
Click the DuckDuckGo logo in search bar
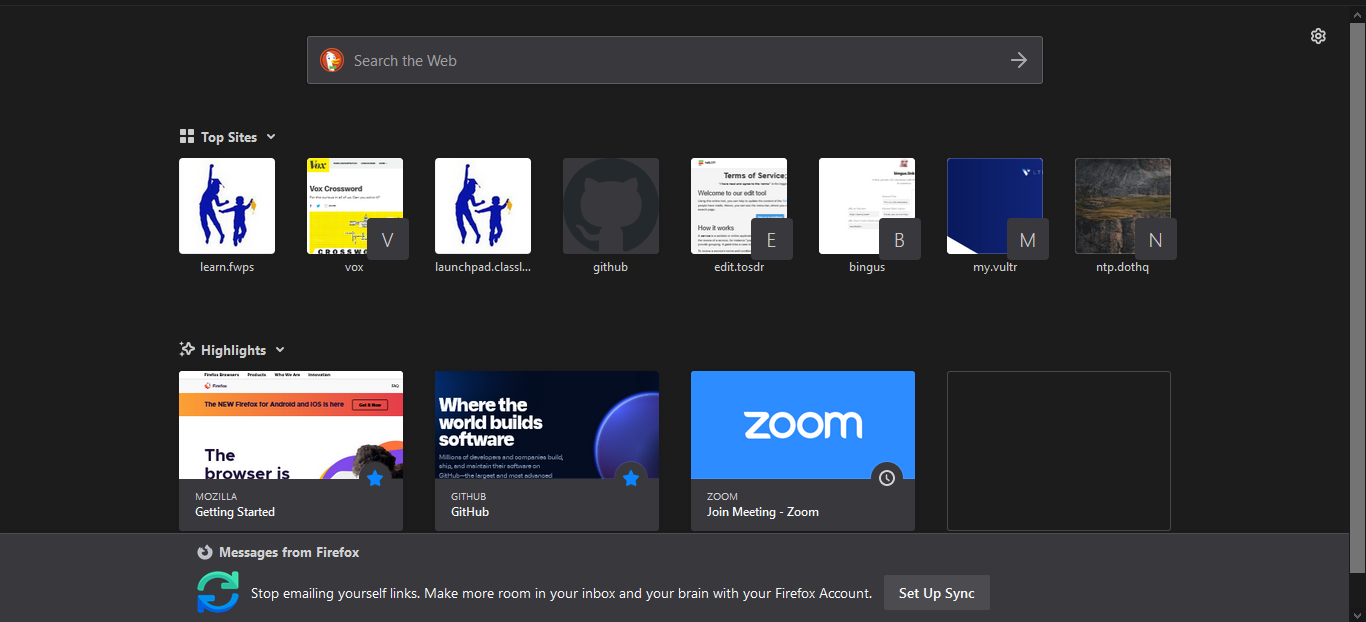pos(332,60)
